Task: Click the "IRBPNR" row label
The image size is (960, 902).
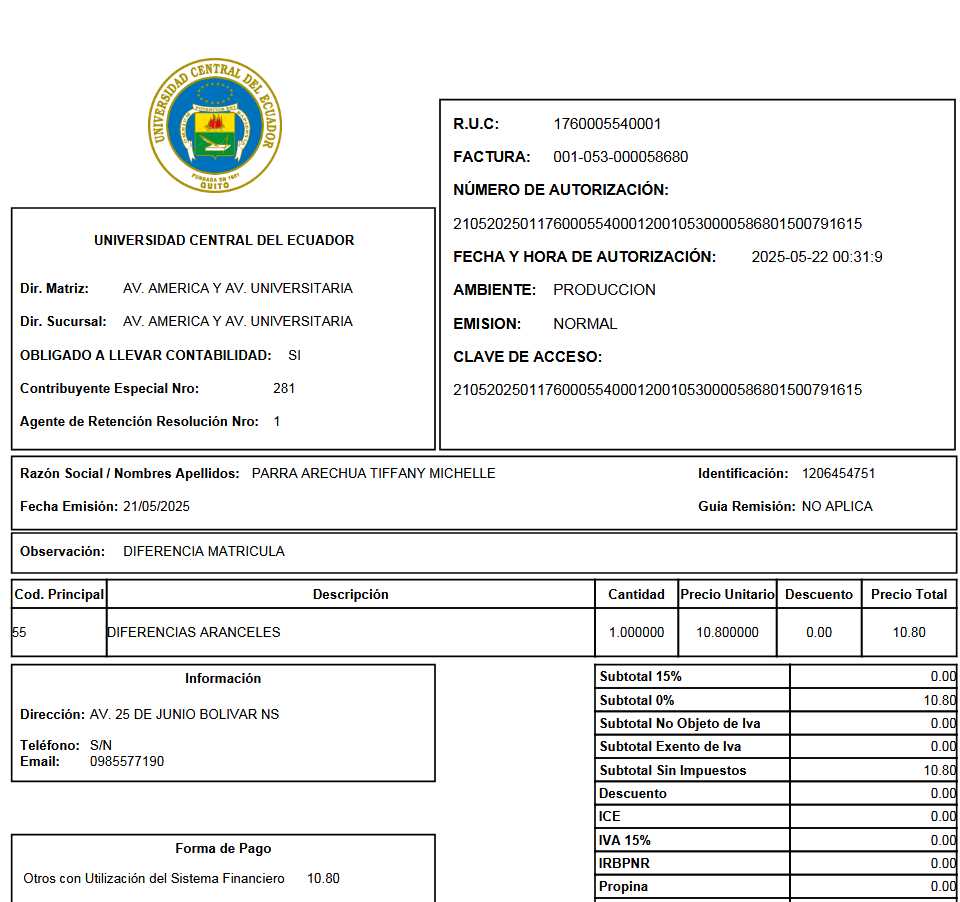Action: (624, 863)
